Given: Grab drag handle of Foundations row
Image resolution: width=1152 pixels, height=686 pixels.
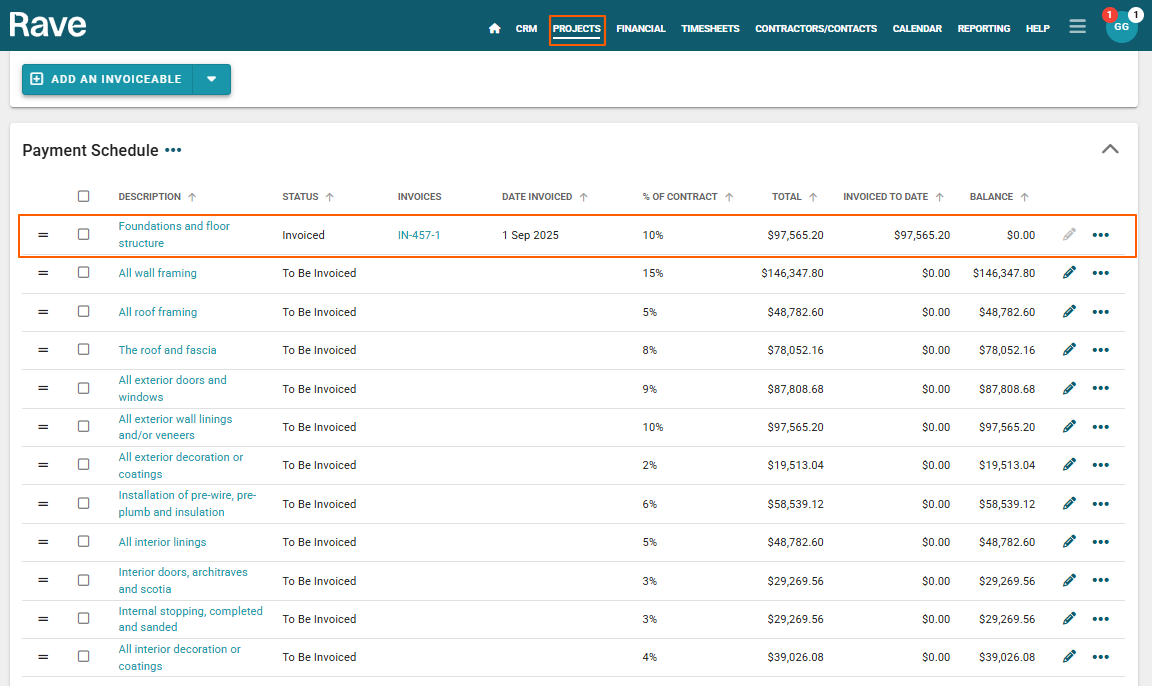Looking at the screenshot, I should click(x=43, y=235).
